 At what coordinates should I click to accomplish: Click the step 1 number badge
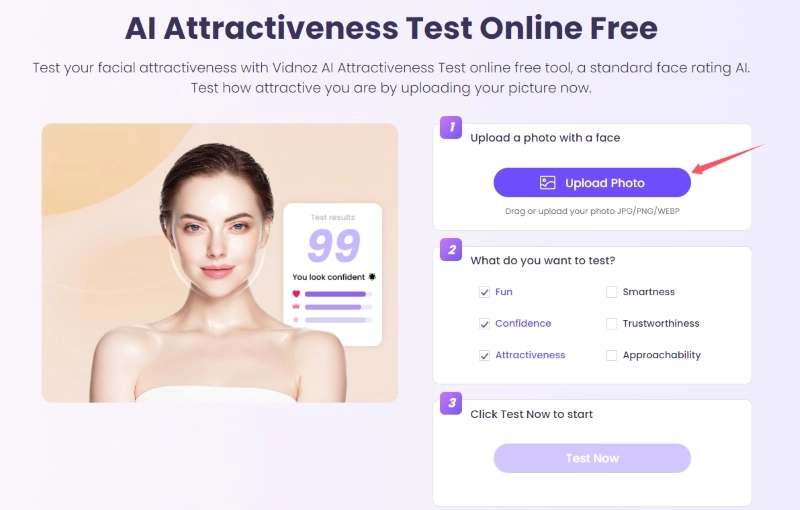click(x=451, y=128)
